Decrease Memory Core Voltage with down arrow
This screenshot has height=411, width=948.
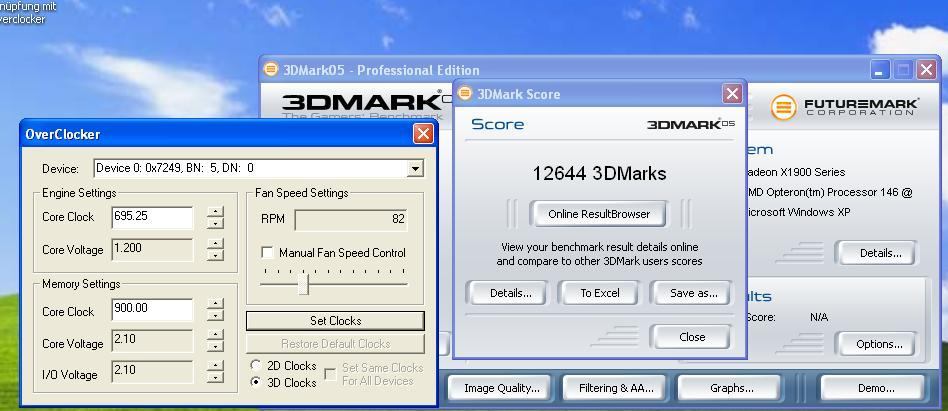[x=215, y=347]
